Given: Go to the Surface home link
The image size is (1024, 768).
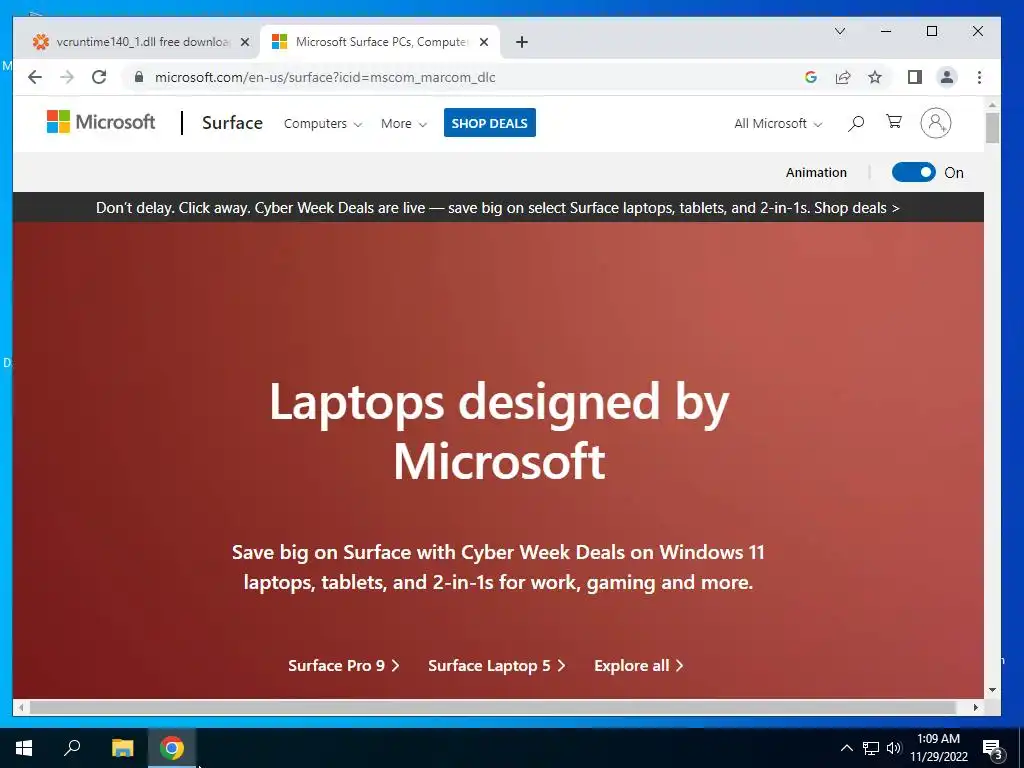Looking at the screenshot, I should click(x=232, y=123).
